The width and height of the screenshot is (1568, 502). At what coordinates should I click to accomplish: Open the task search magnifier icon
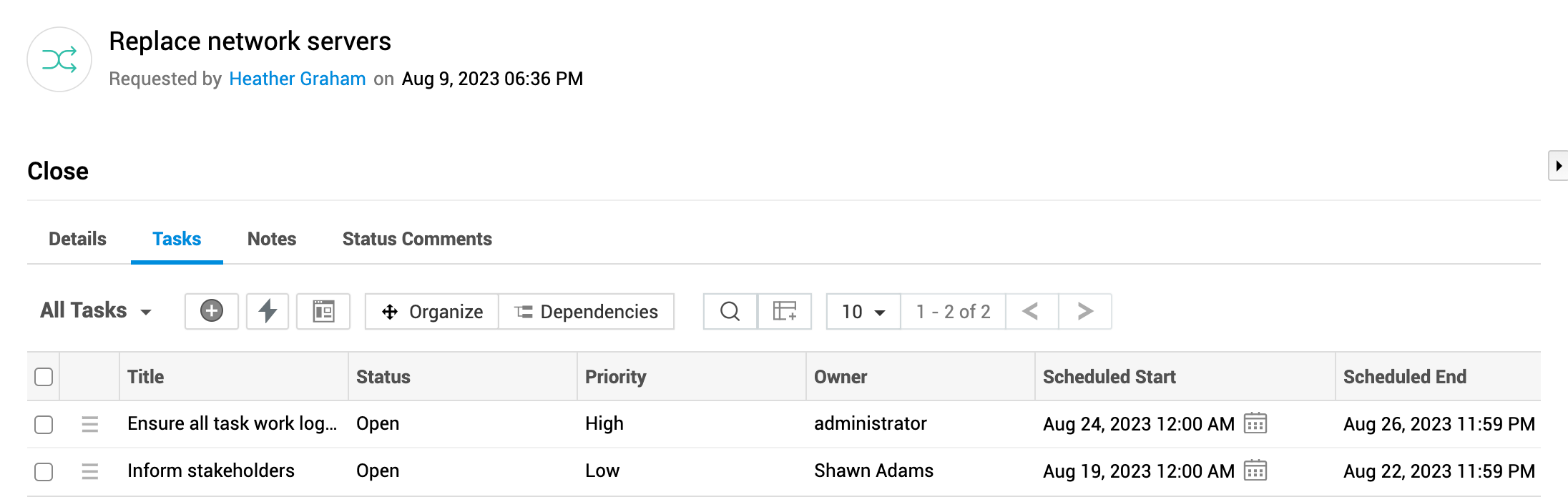pyautogui.click(x=730, y=311)
